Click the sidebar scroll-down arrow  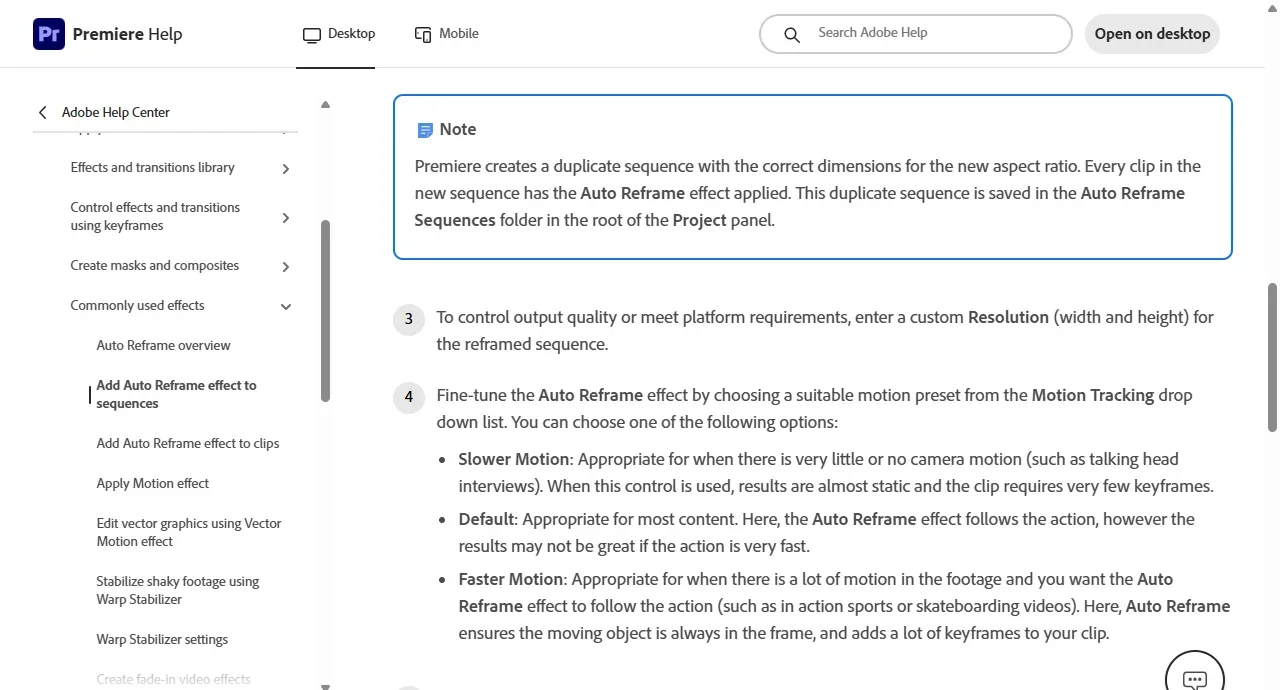point(325,685)
